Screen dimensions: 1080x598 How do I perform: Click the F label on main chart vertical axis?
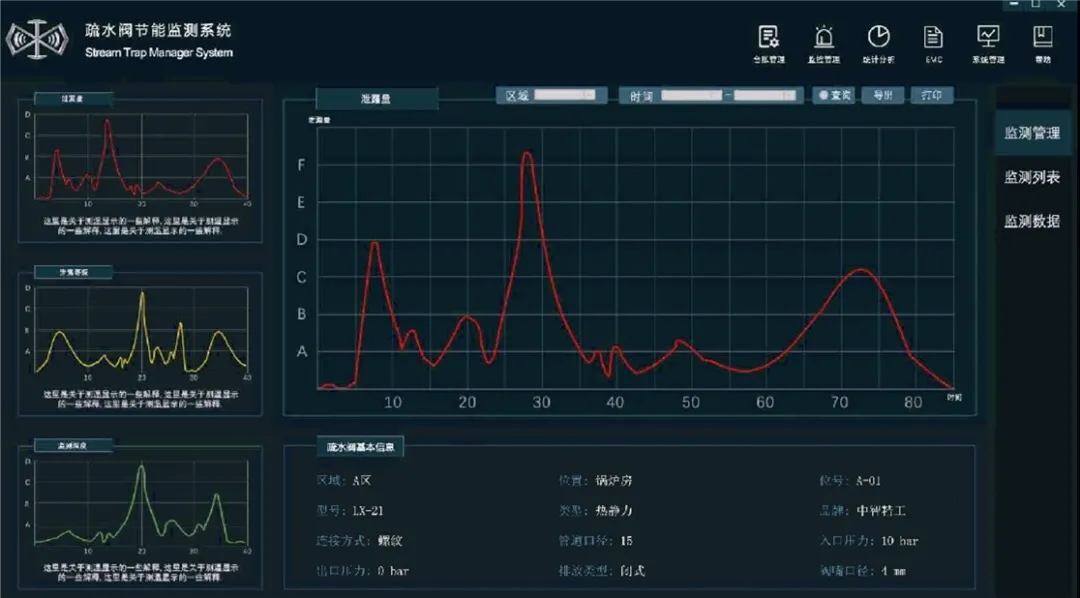[x=301, y=165]
